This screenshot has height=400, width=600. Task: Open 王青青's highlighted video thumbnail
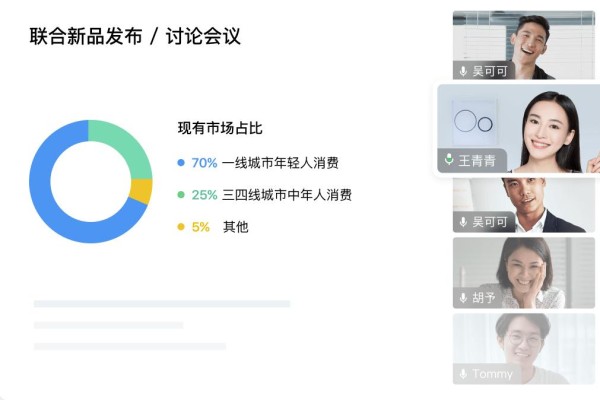tap(518, 128)
